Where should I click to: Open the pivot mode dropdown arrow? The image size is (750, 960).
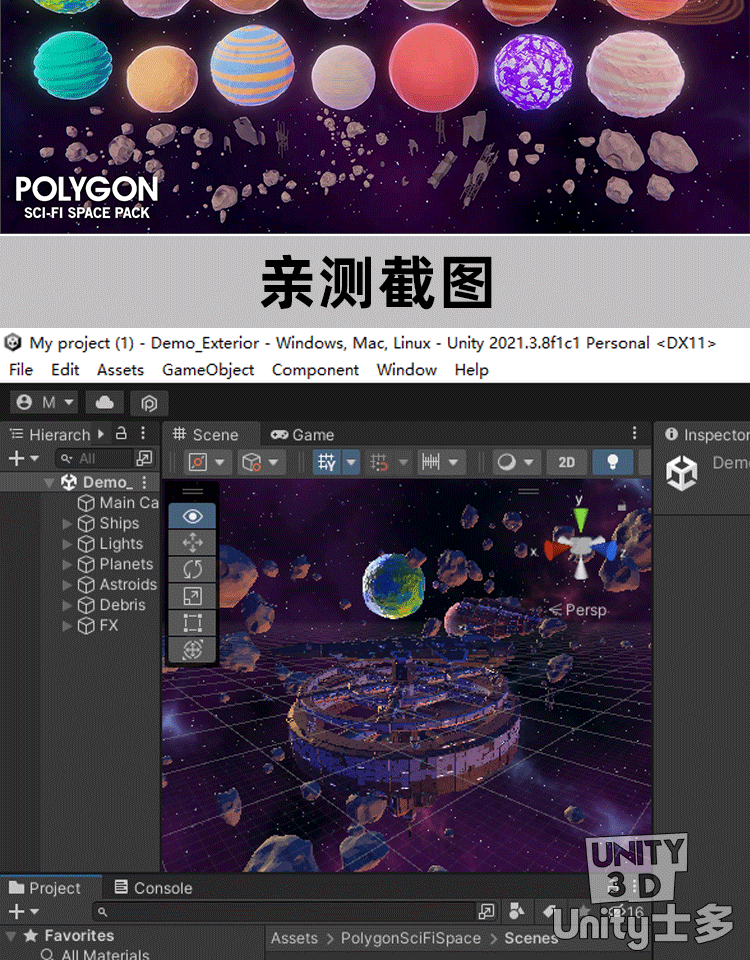tap(220, 462)
